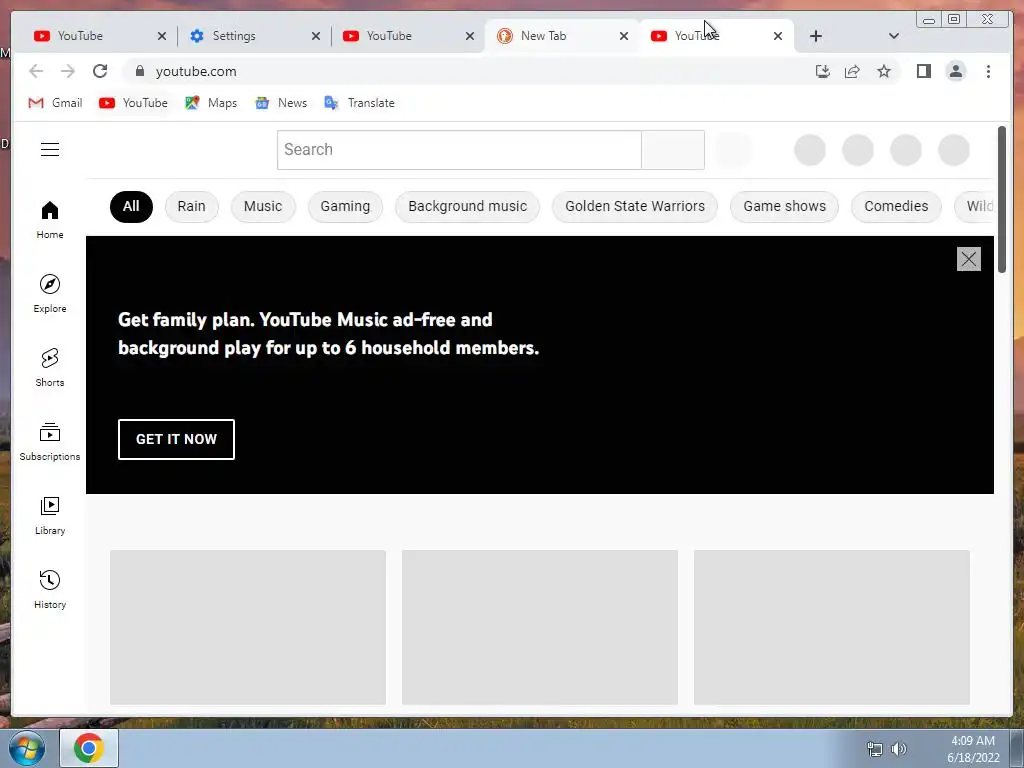Go to YouTube Home in sidebar

50,220
